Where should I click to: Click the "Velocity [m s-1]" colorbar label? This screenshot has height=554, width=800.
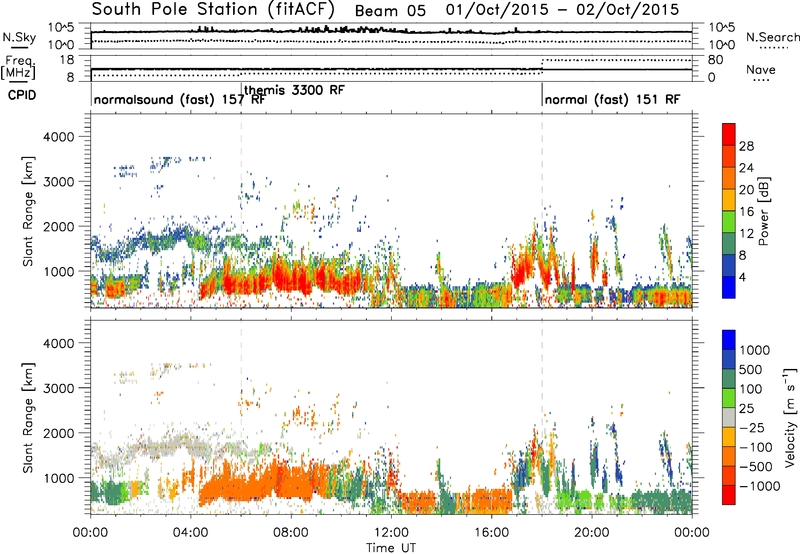[790, 417]
